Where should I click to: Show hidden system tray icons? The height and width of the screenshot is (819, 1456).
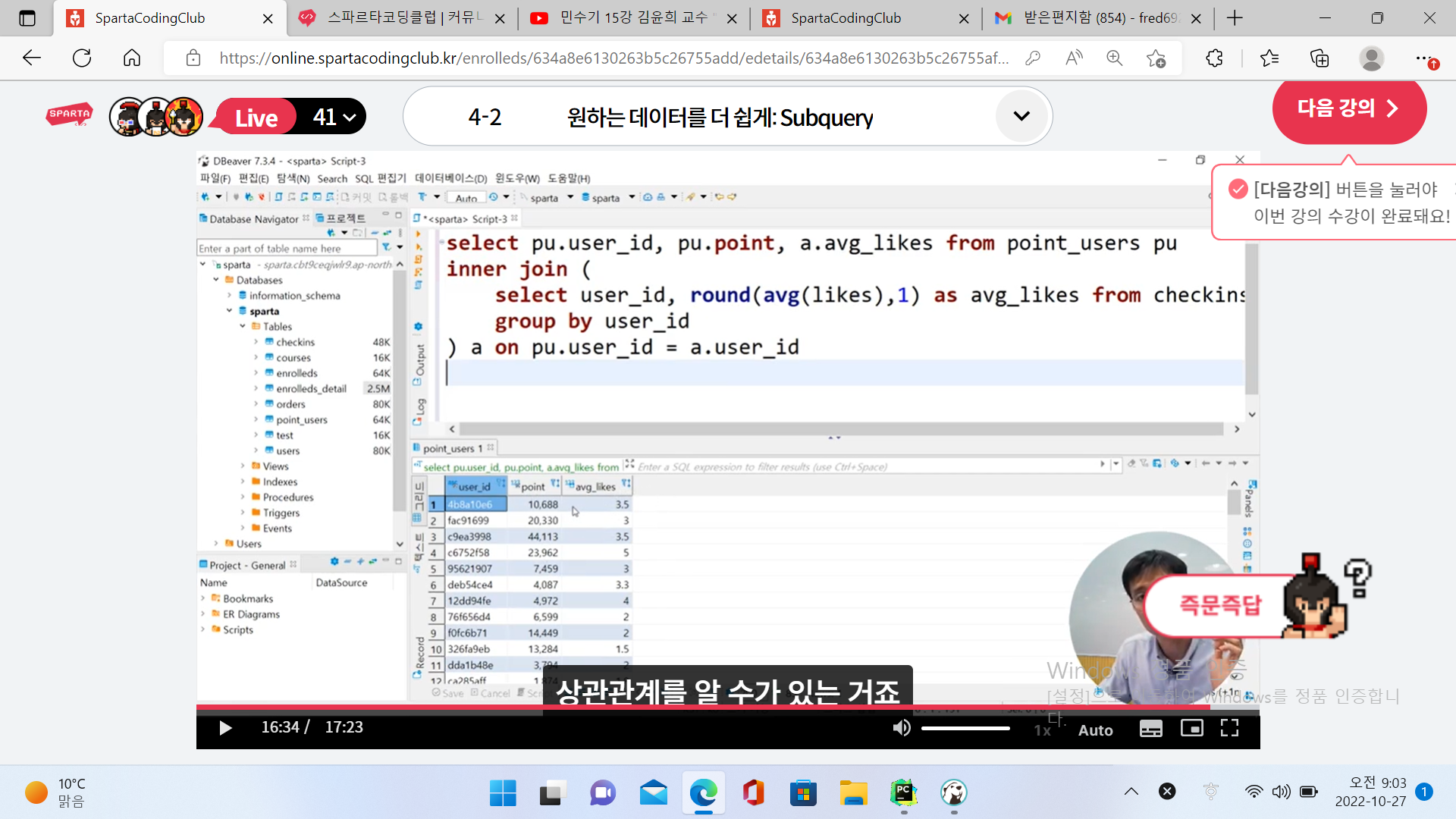[1131, 792]
